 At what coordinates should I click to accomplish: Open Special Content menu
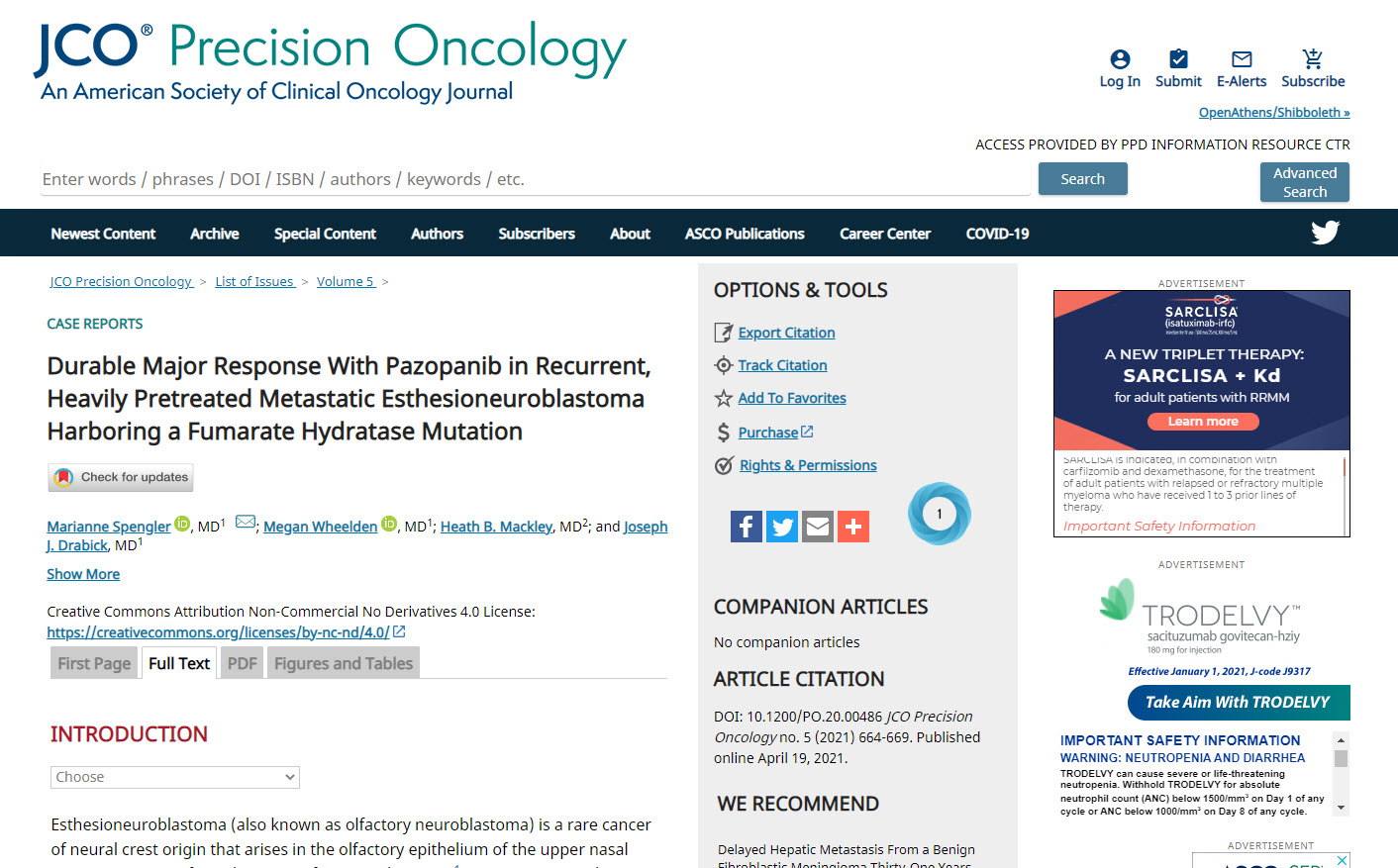325,234
